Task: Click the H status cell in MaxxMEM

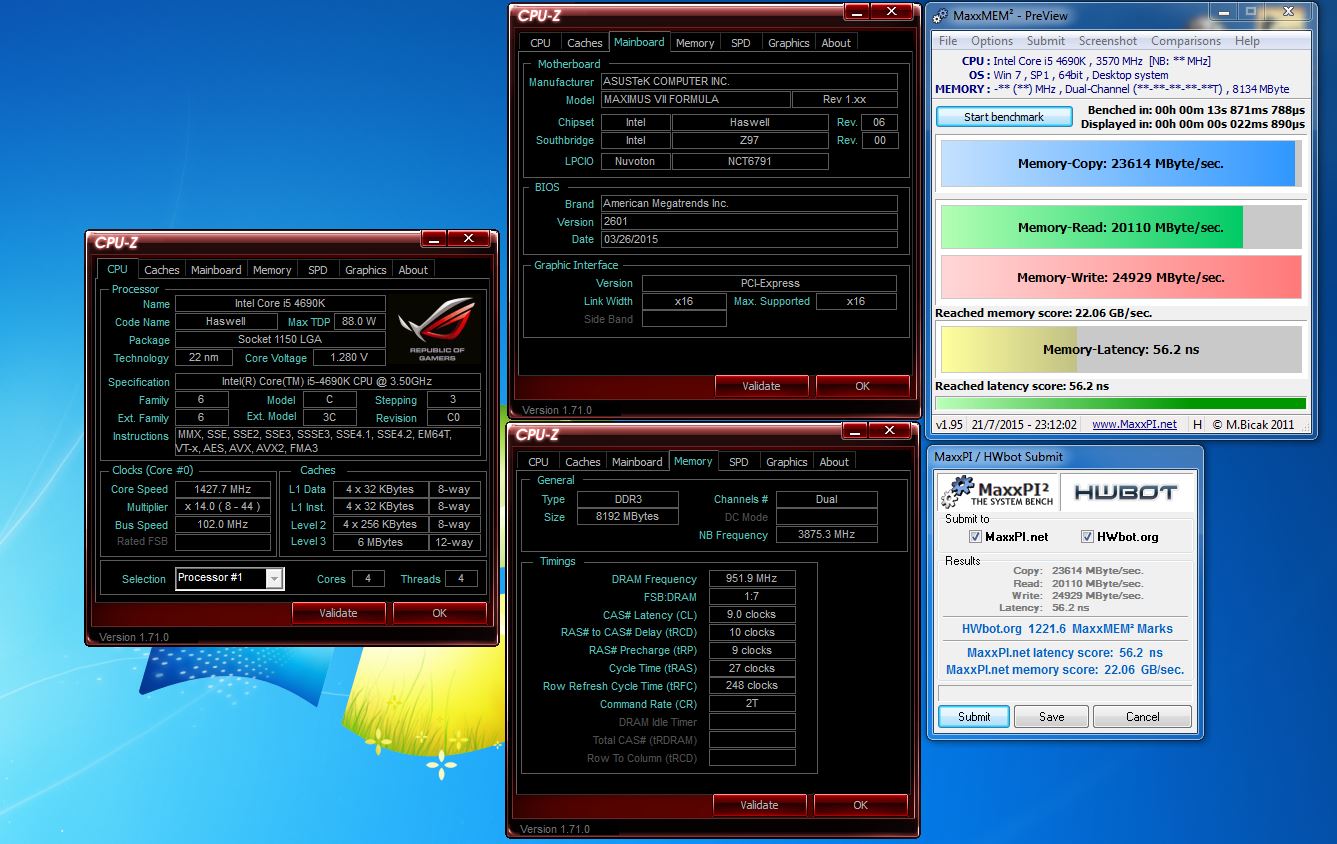Action: 1197,424
